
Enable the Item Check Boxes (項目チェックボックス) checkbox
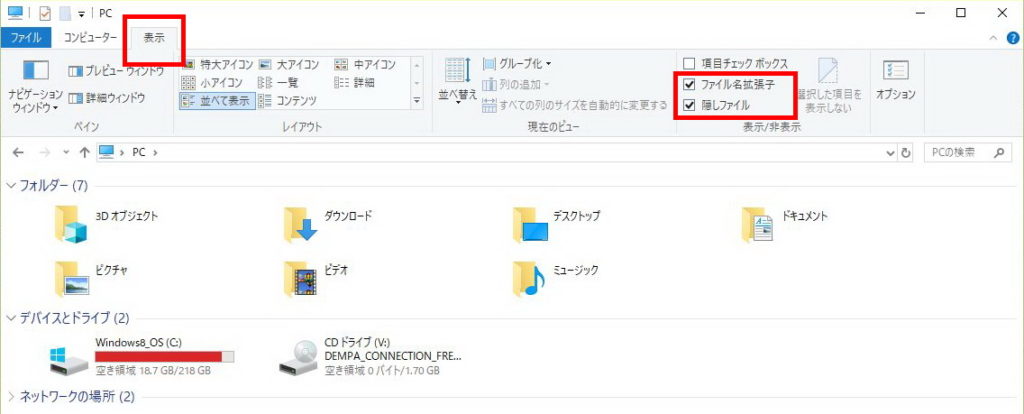[689, 64]
